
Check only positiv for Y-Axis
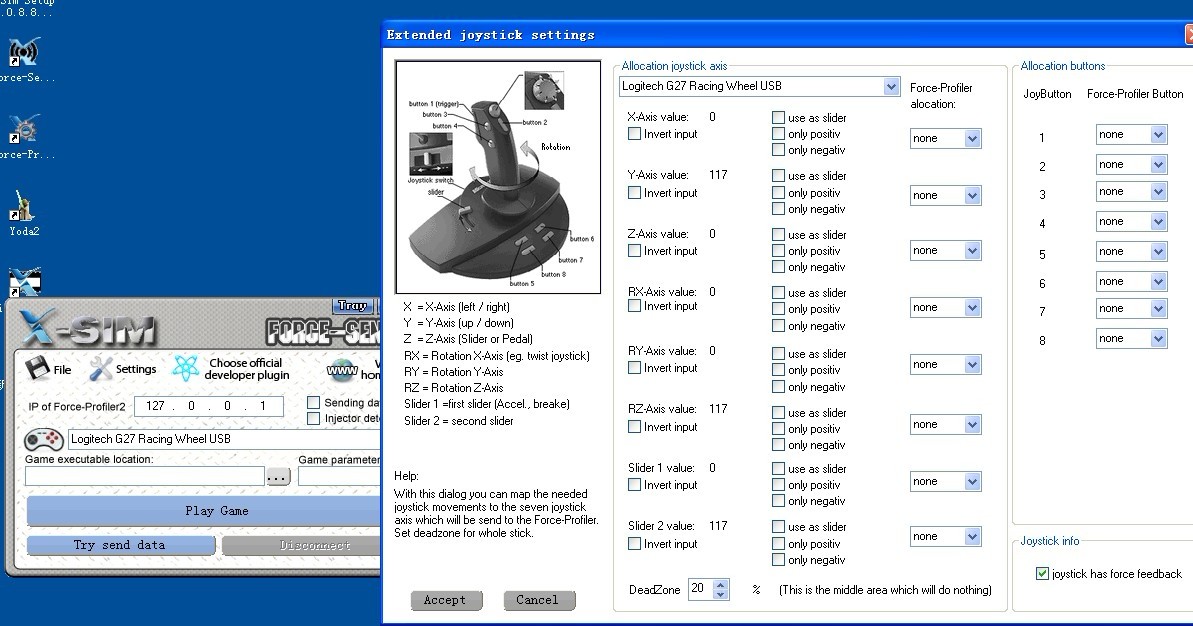pos(778,193)
